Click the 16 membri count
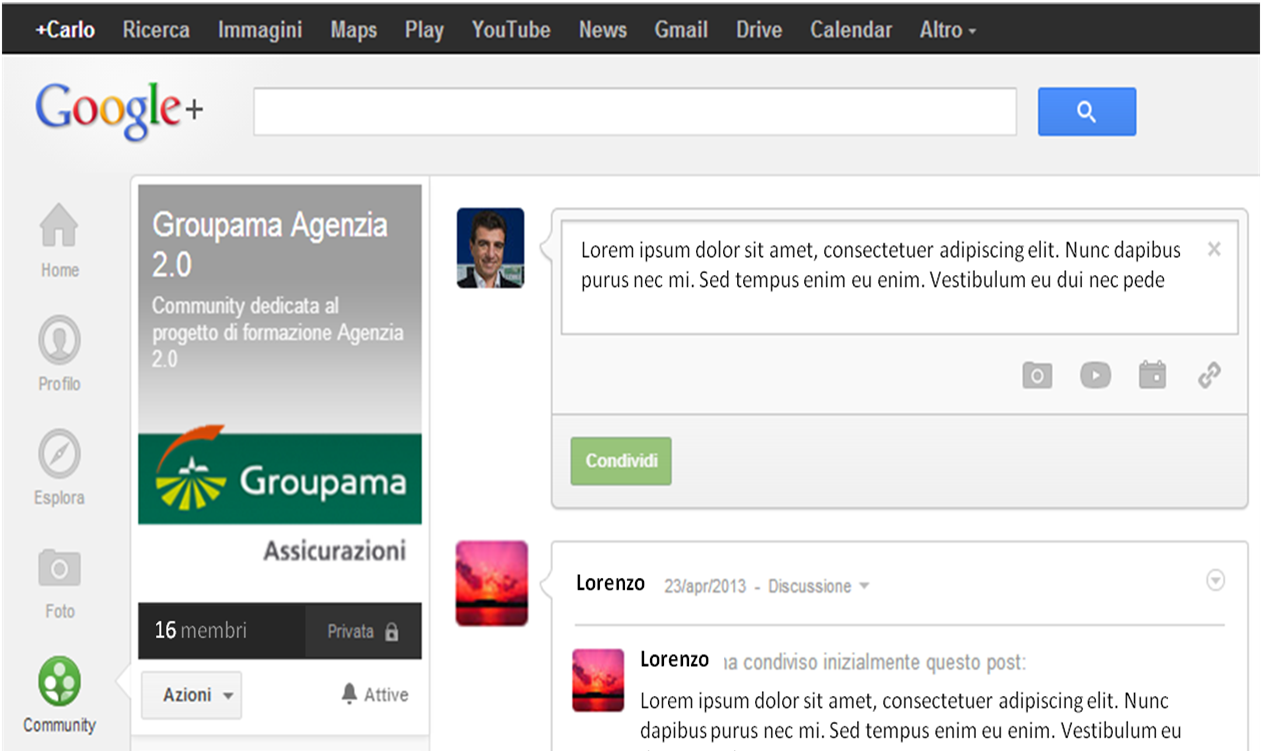 tap(200, 631)
